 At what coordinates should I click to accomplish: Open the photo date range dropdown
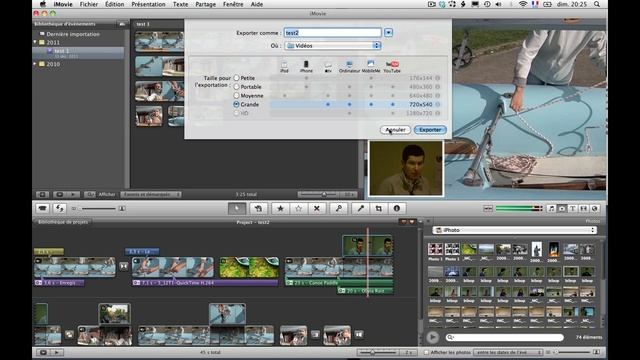[508, 352]
